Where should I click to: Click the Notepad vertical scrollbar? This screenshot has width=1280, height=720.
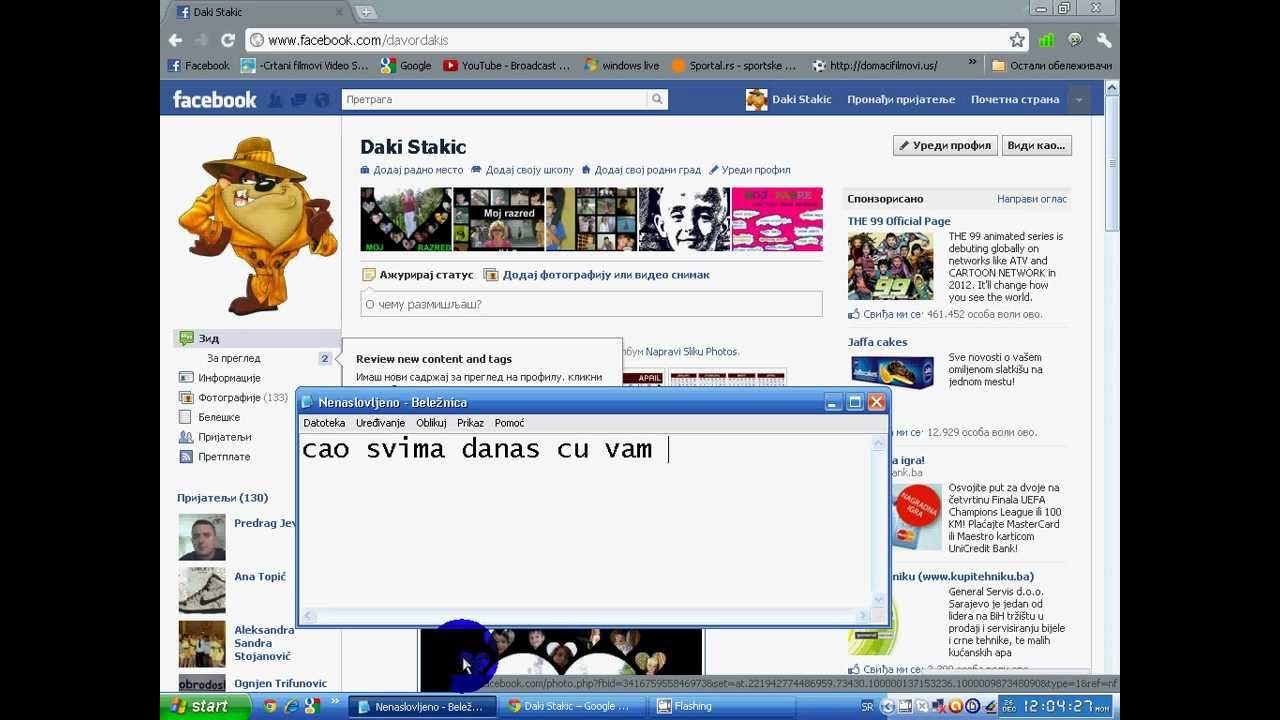879,522
